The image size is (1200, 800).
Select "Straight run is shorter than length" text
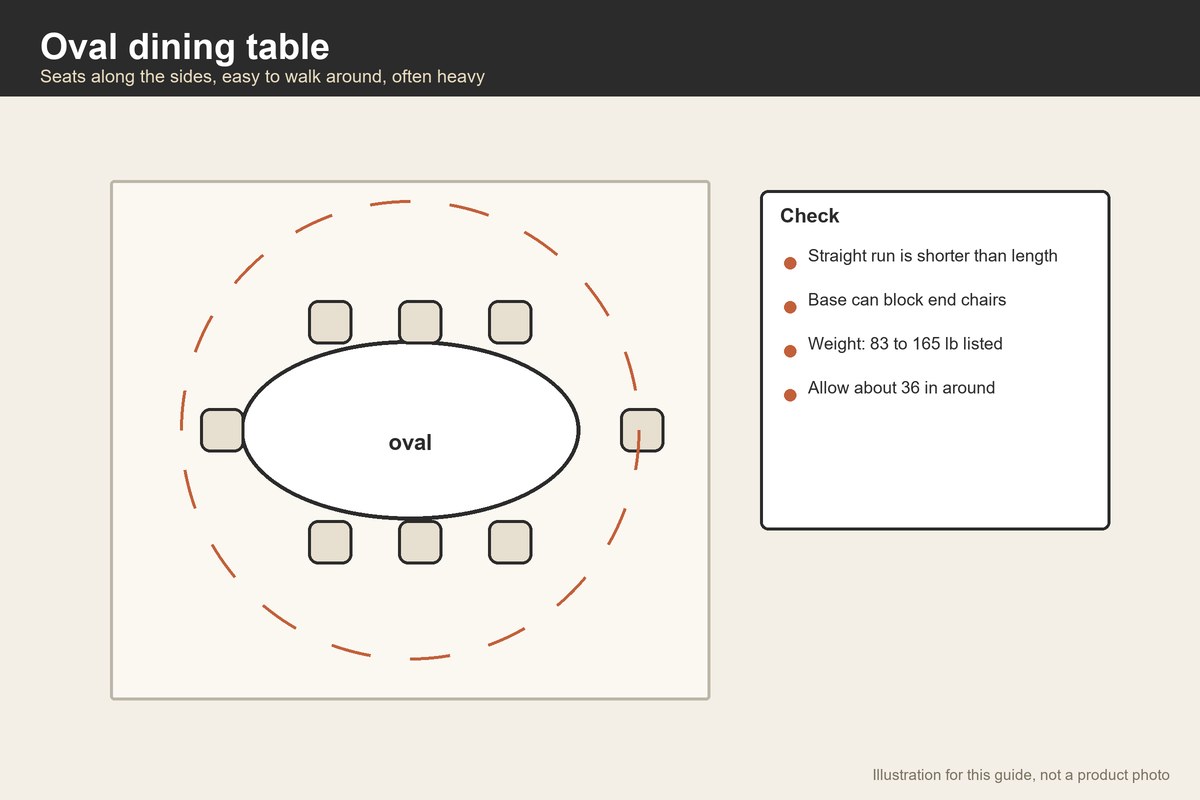click(933, 256)
